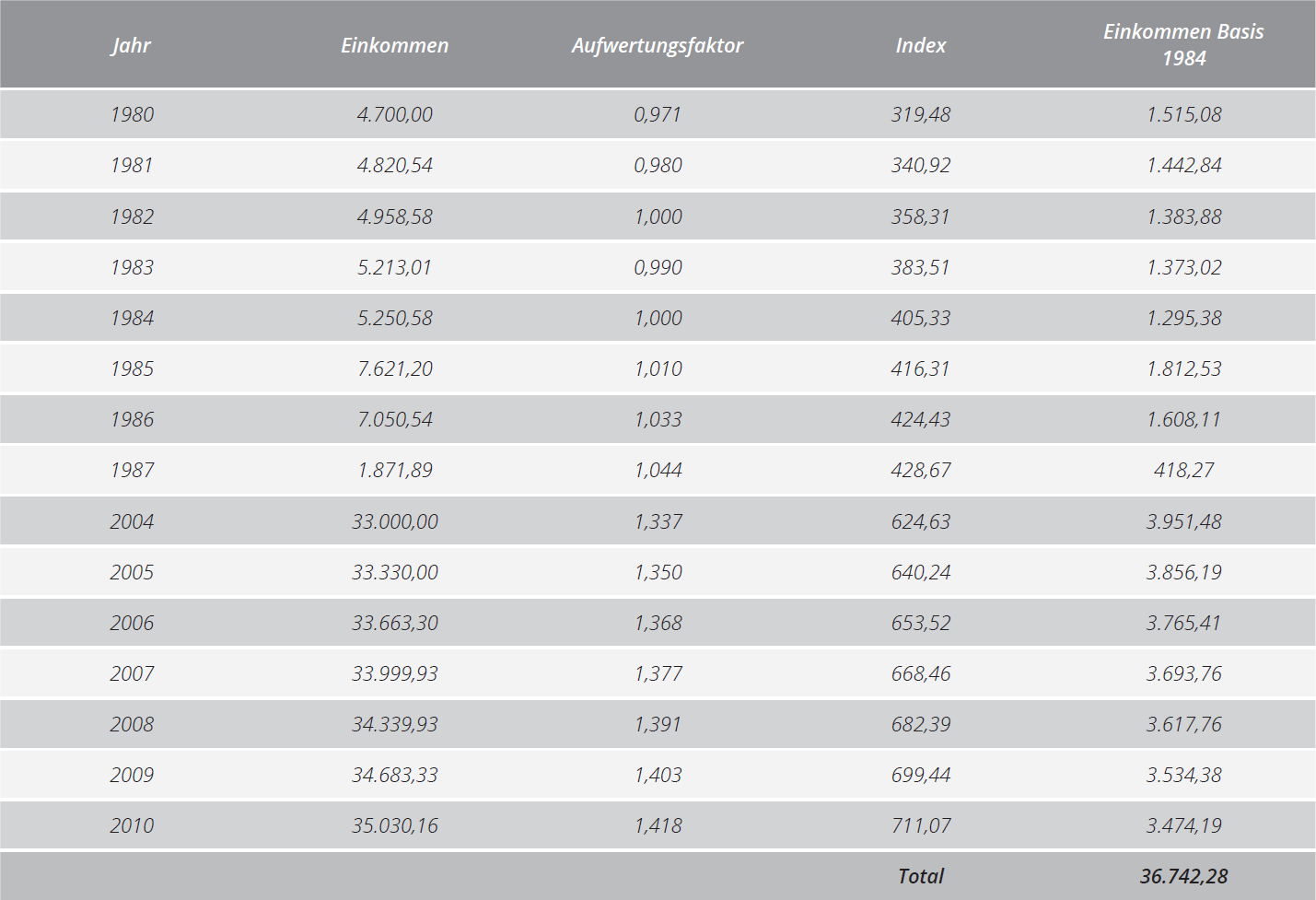Select index value 340,92

coord(921,165)
